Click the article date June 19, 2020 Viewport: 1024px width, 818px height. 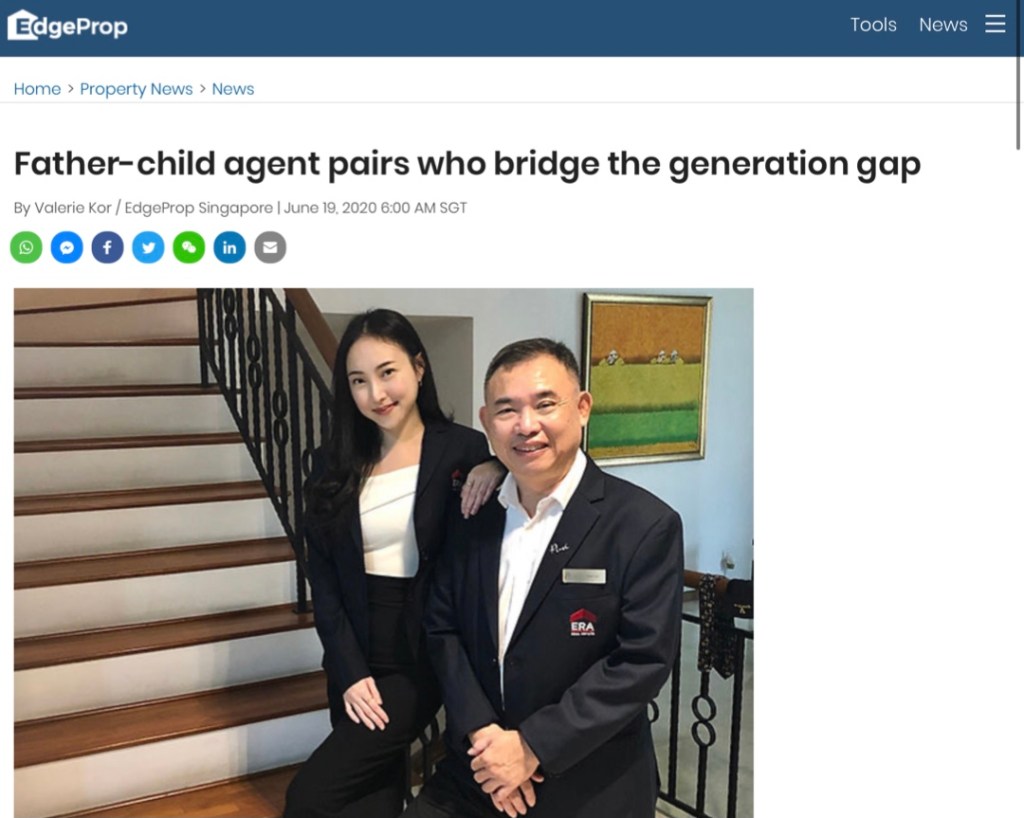coord(330,208)
